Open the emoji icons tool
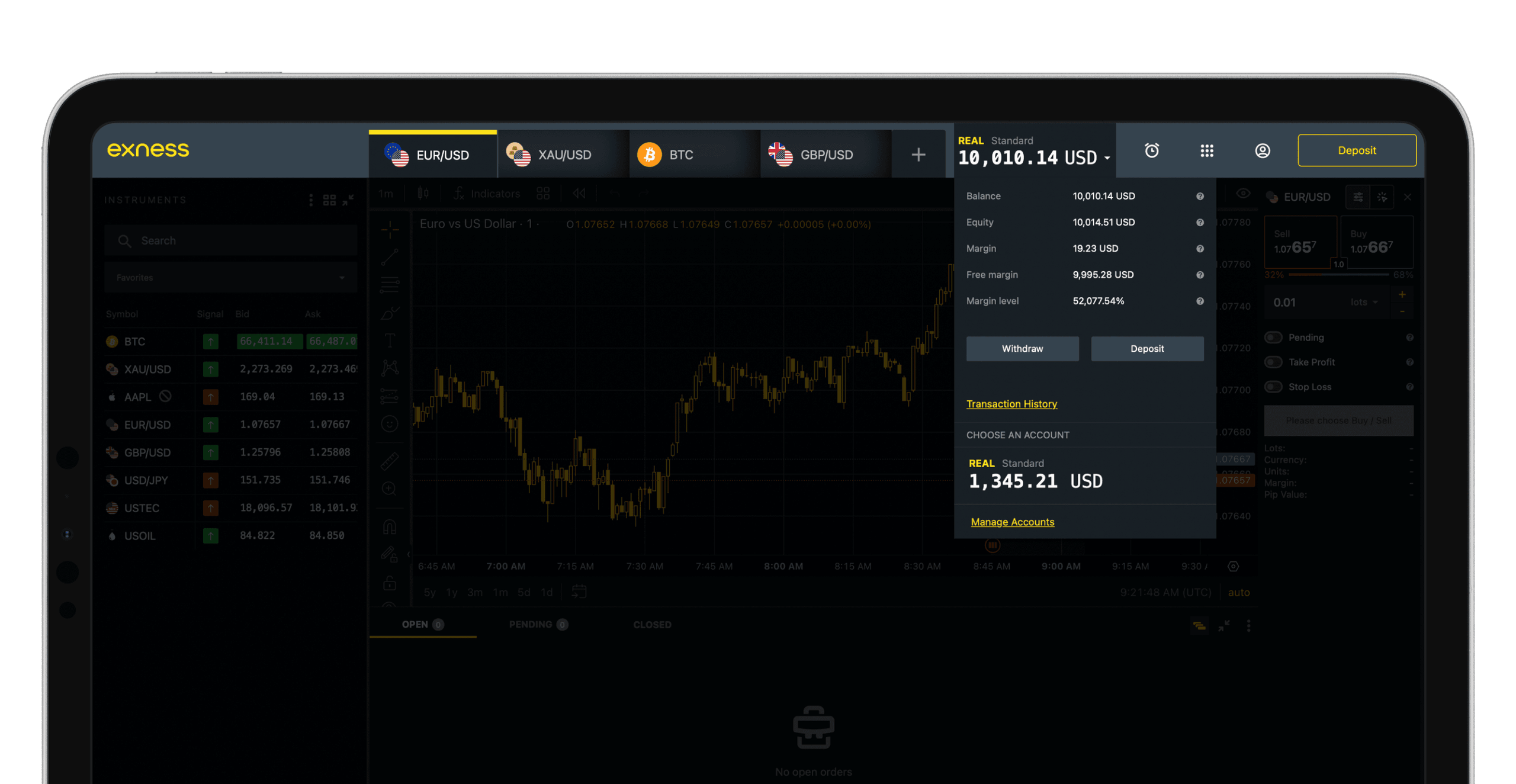Screen dimensions: 1516x784 click(390, 423)
